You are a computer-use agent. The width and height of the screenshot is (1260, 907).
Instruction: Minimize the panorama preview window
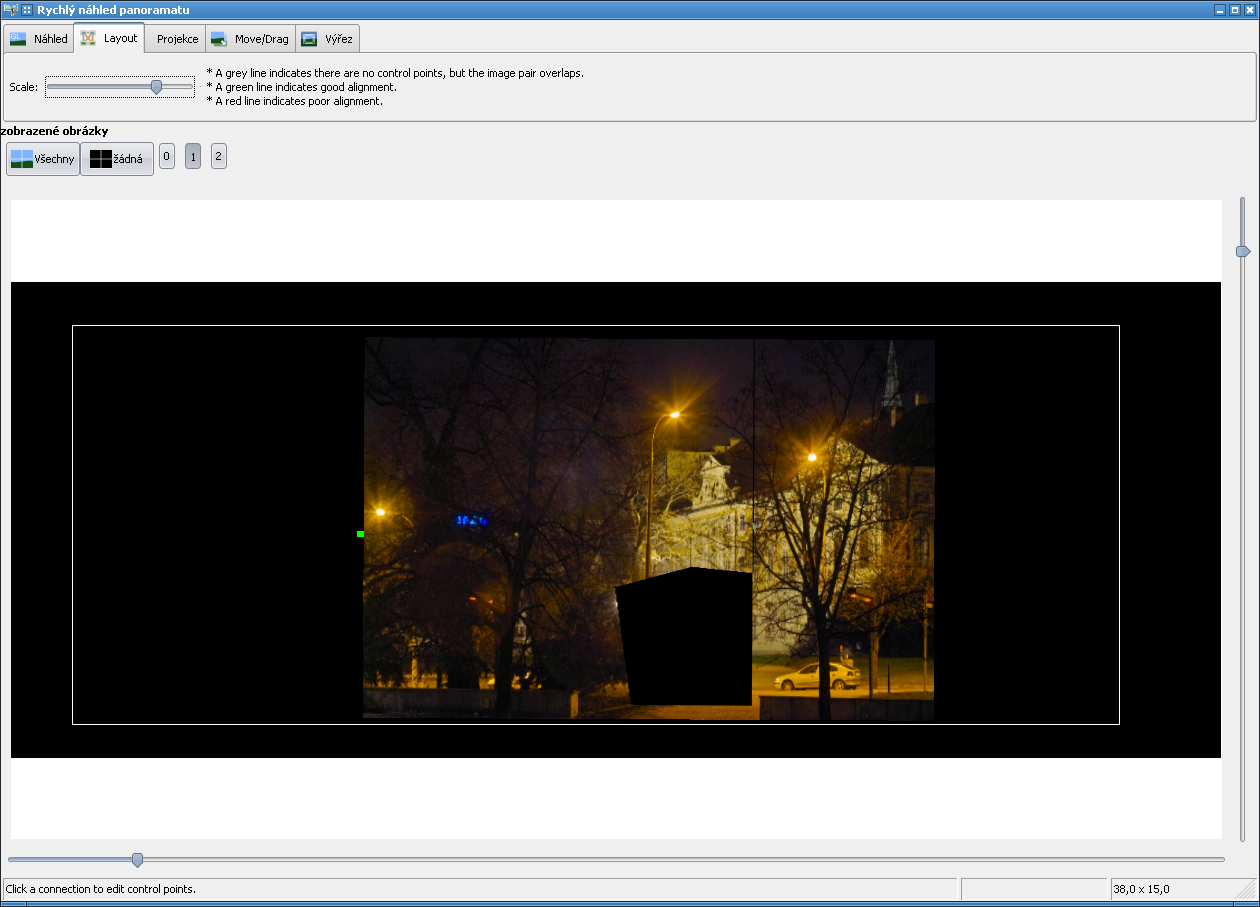tap(1220, 9)
